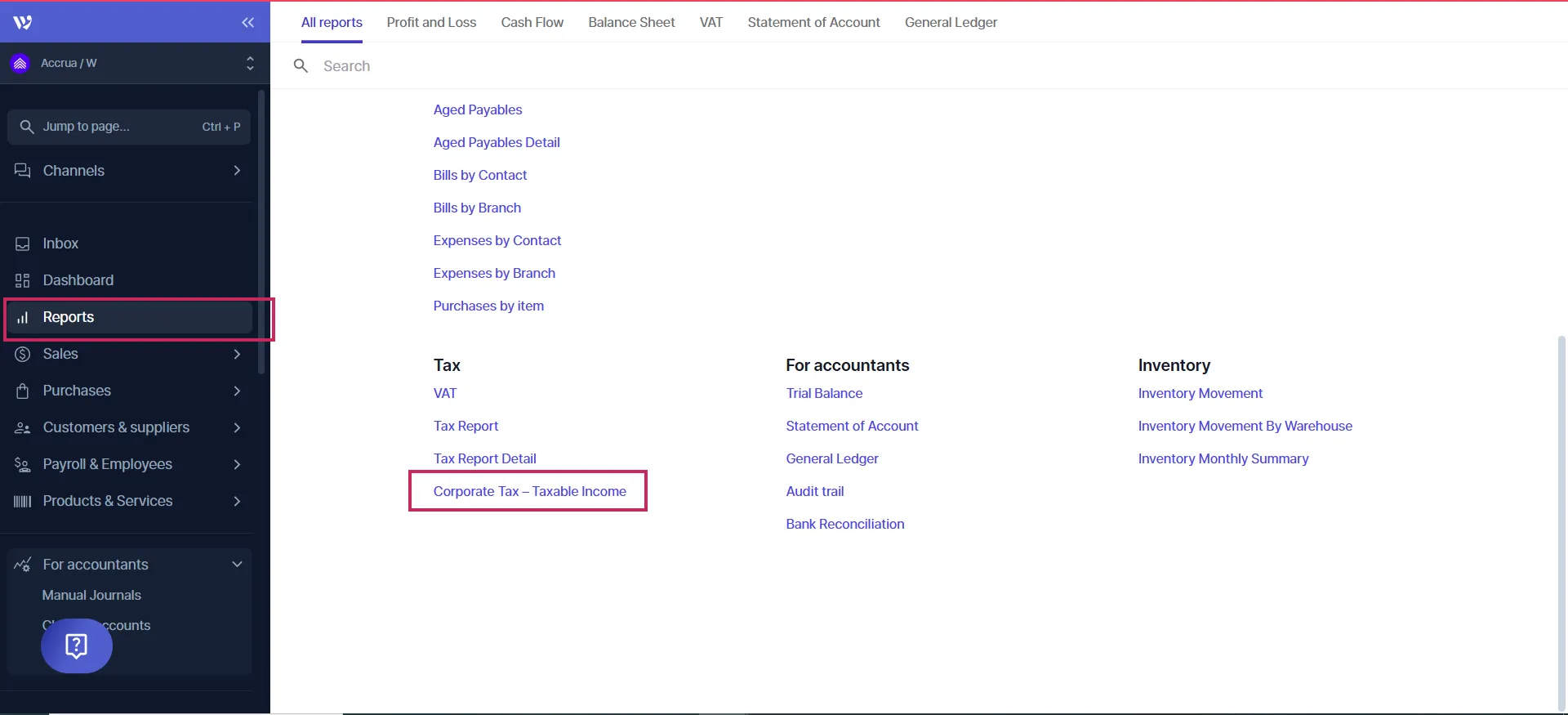Open the help chat bubble button
This screenshot has width=1568, height=715.
pyautogui.click(x=76, y=646)
